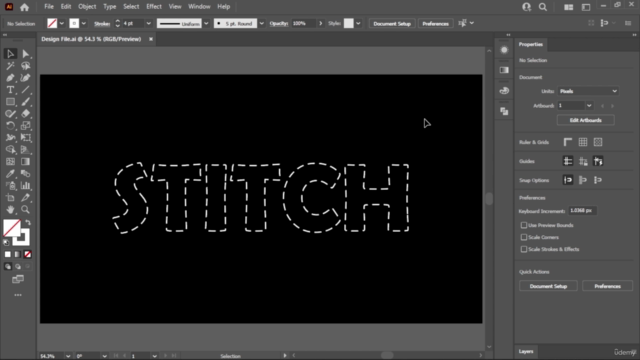This screenshot has width=640, height=360.
Task: Click the Edit Artboards button
Action: (585, 120)
